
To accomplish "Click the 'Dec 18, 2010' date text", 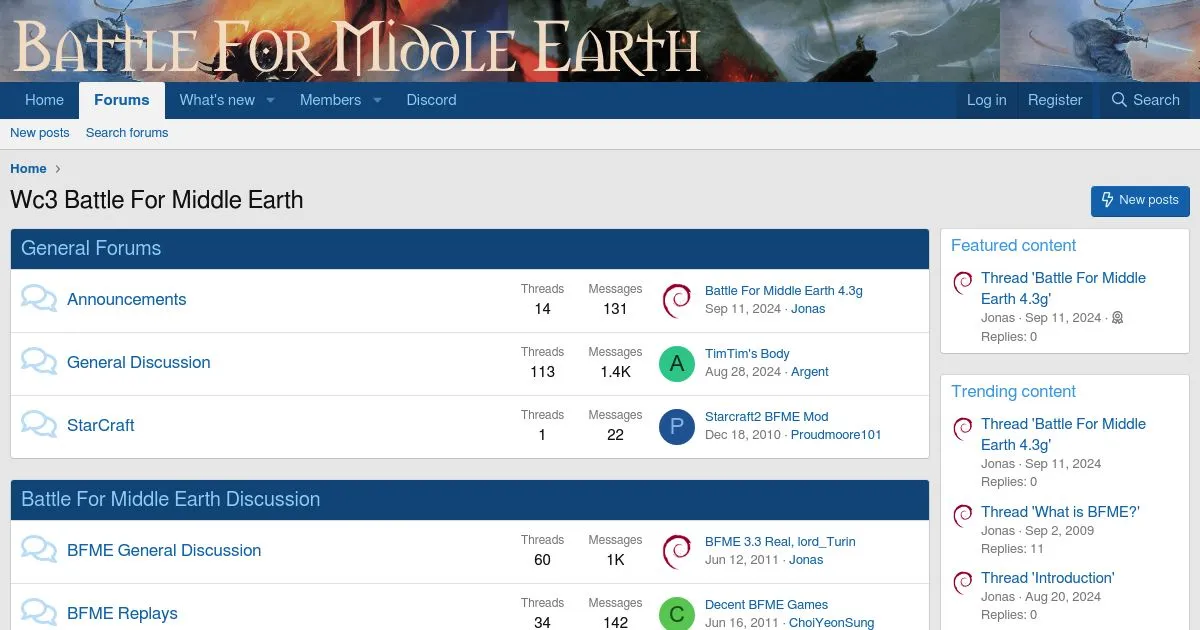I will pos(743,435).
